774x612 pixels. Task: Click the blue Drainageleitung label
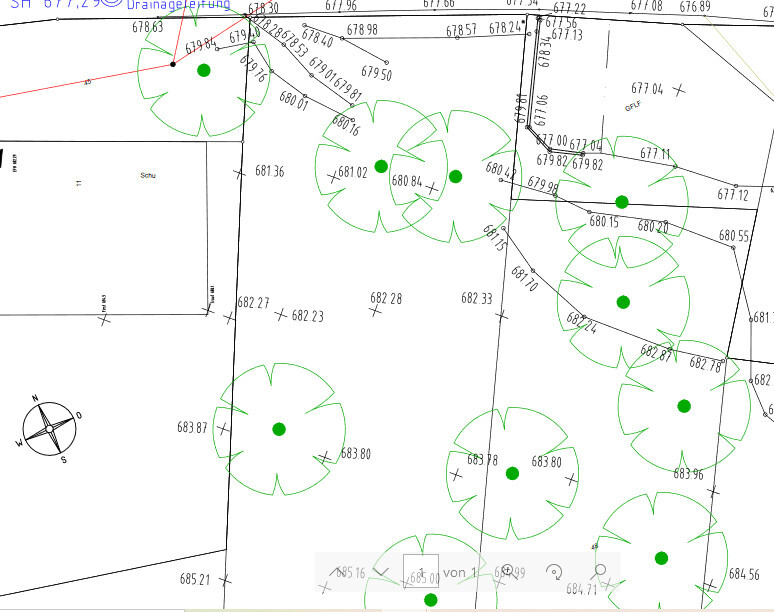tap(178, 5)
